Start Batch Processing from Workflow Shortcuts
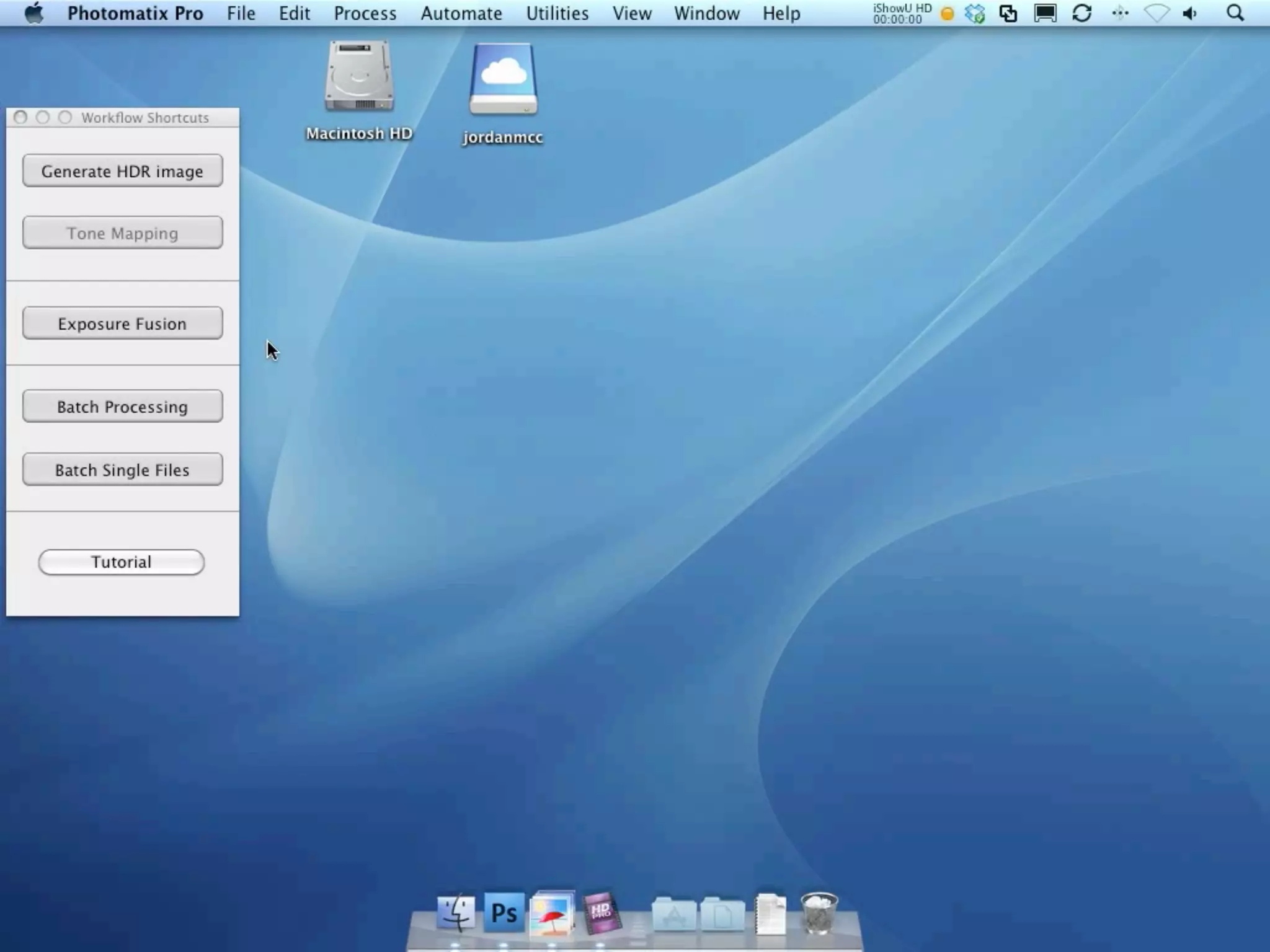Viewport: 1270px width, 952px height. [x=122, y=407]
